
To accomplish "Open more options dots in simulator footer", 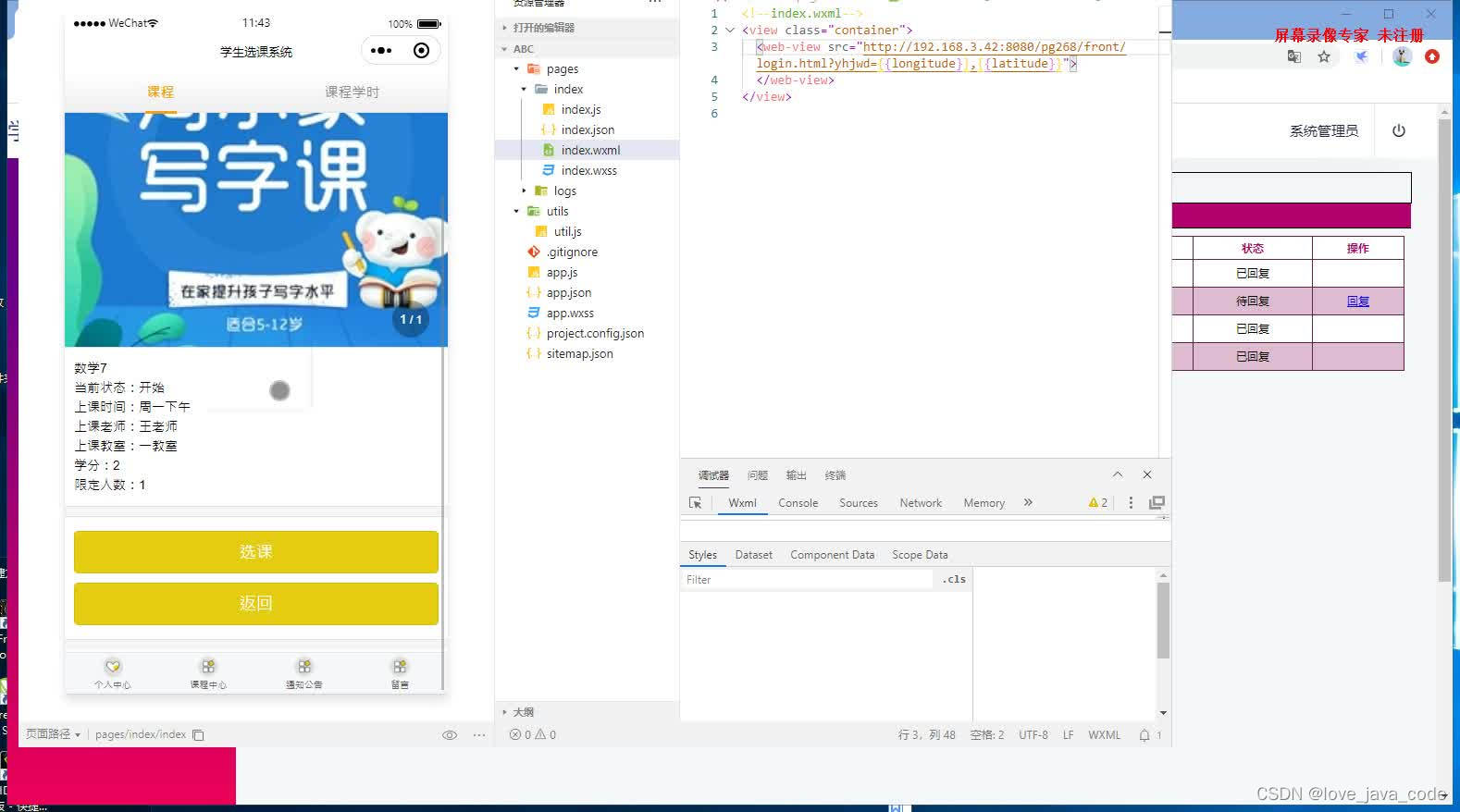I will 479,735.
